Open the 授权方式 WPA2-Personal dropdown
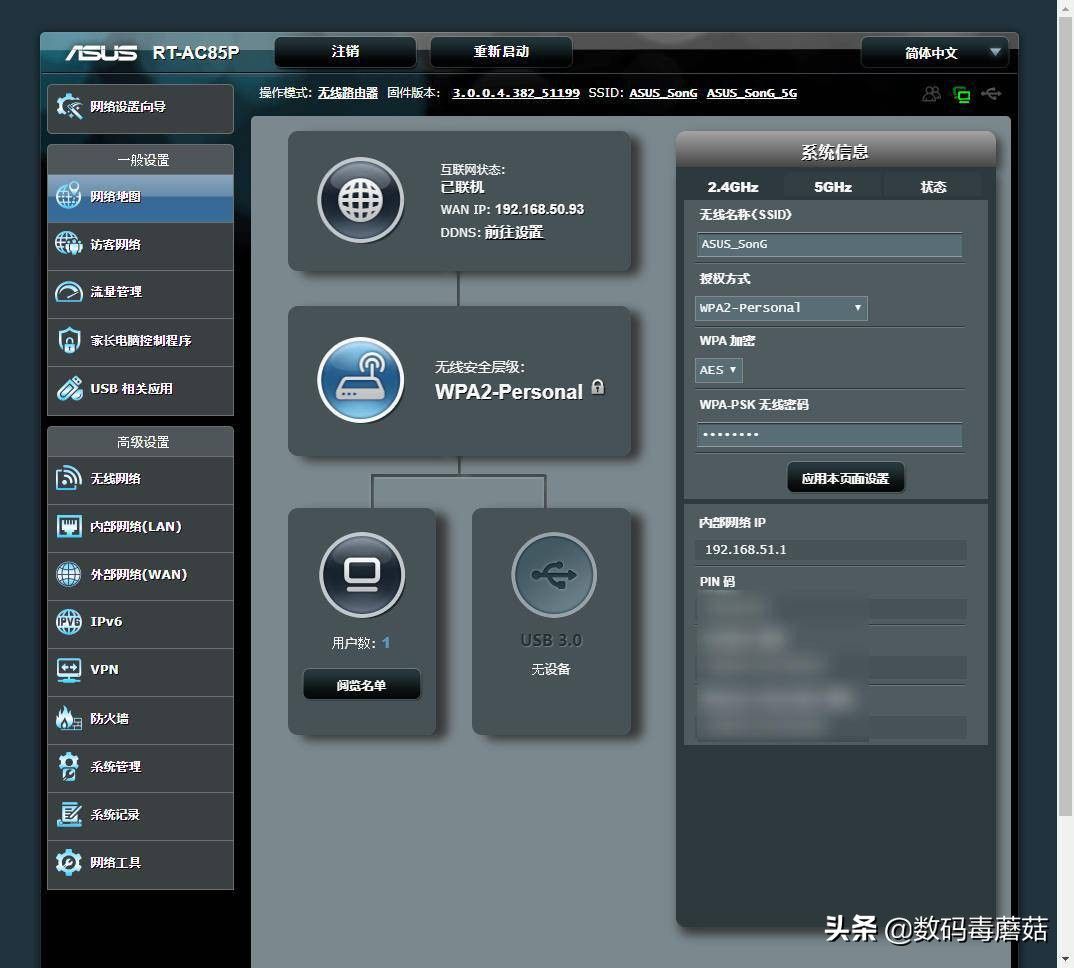This screenshot has height=968, width=1074. click(x=781, y=308)
